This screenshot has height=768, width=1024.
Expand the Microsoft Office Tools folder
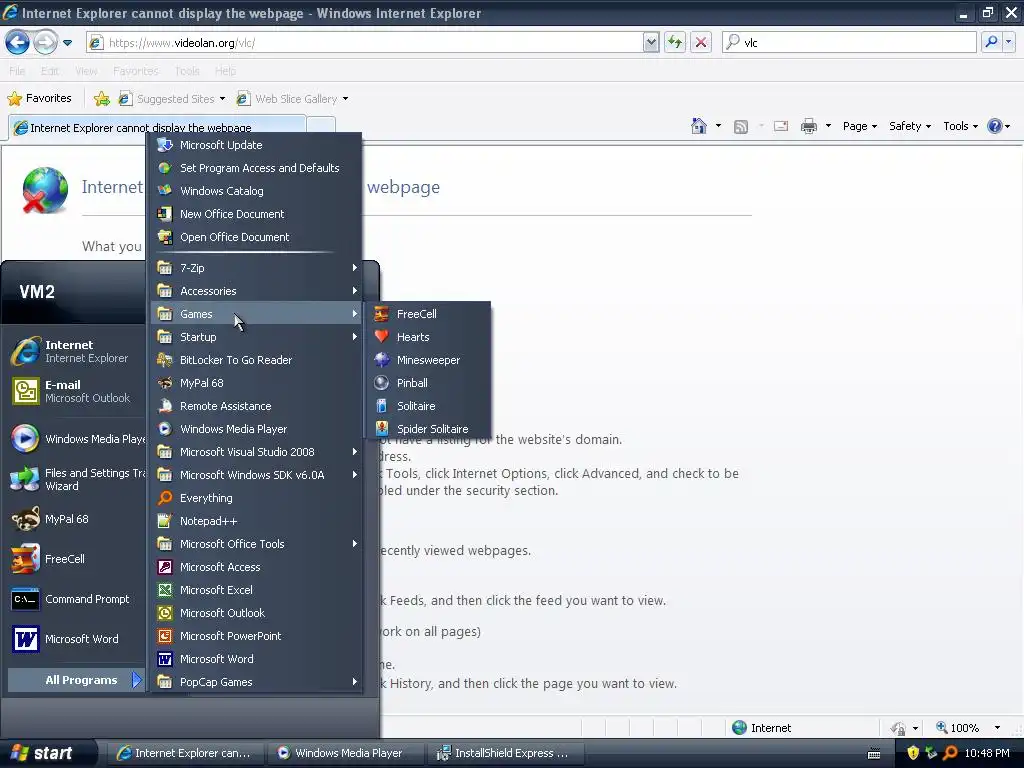(x=257, y=544)
